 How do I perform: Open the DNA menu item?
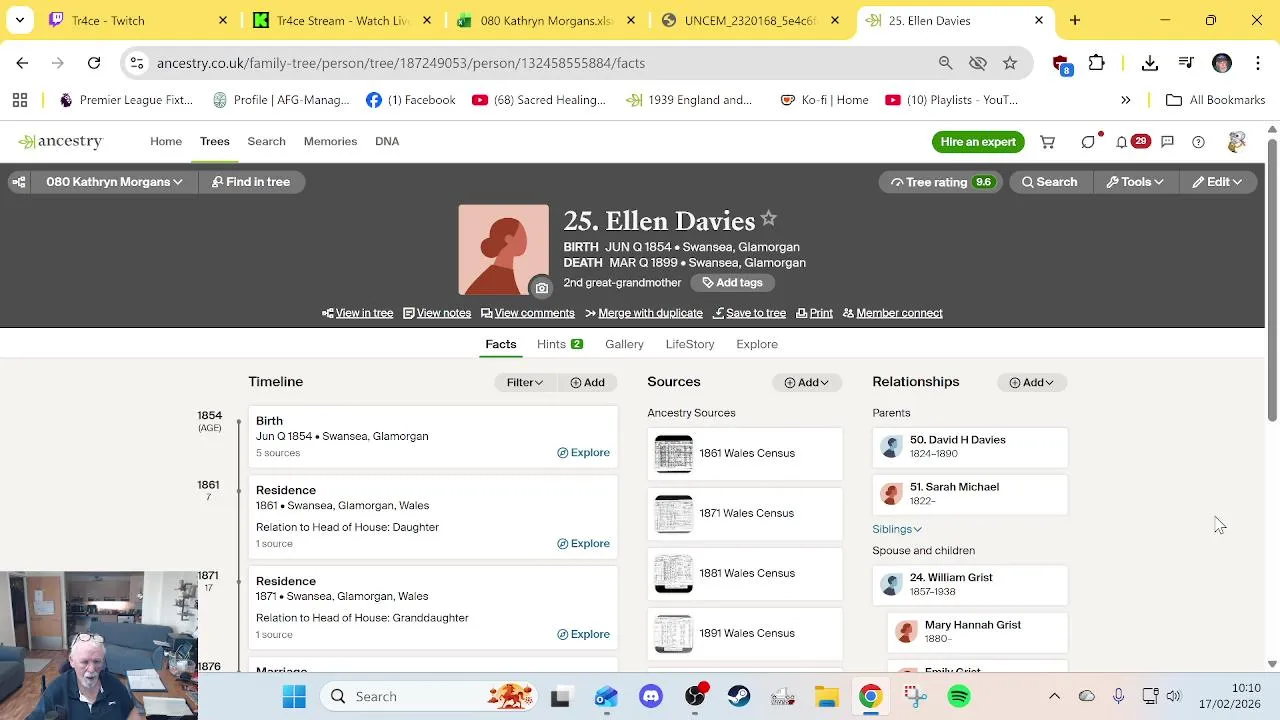click(387, 141)
